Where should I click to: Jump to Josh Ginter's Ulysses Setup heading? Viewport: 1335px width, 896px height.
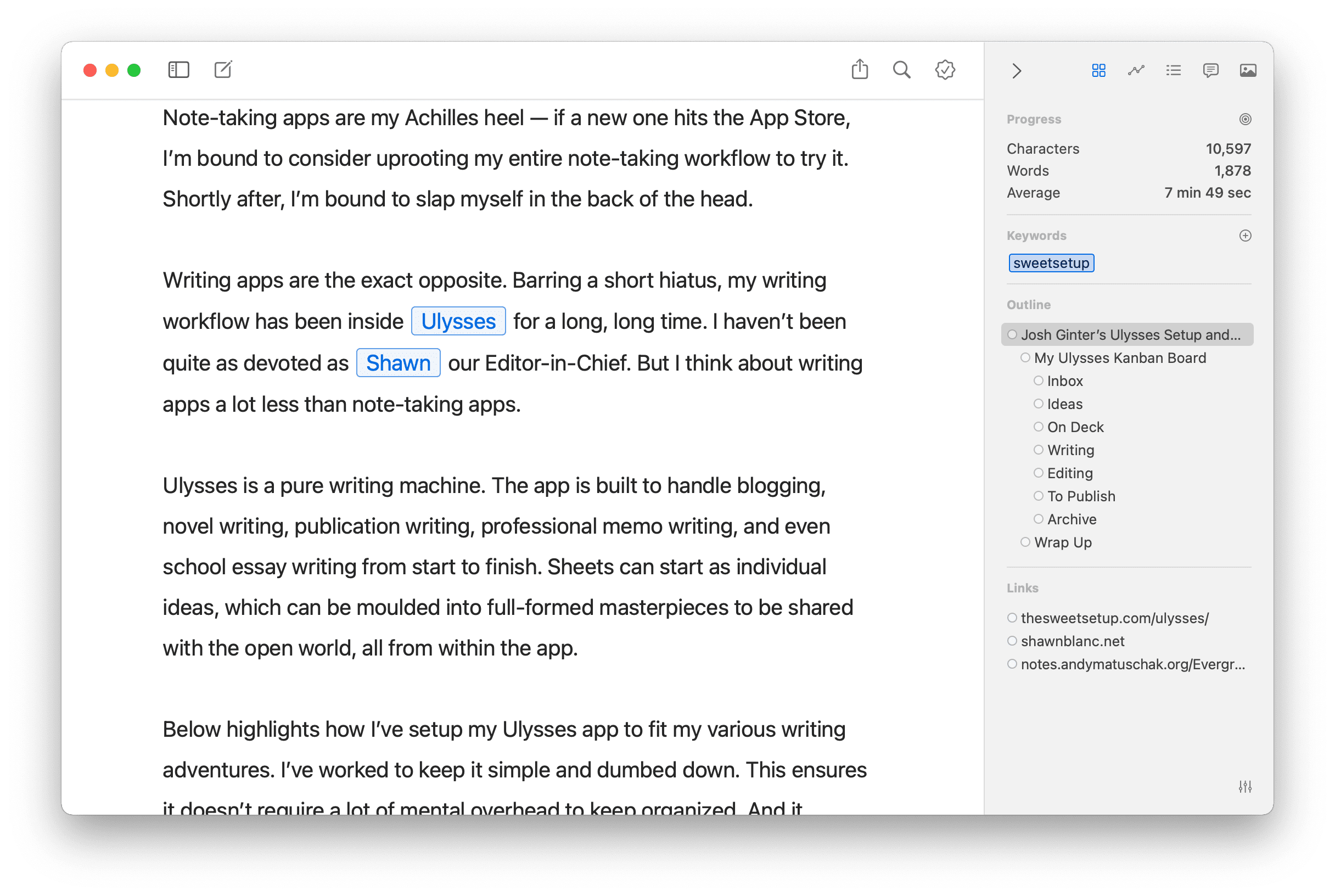click(x=1126, y=334)
